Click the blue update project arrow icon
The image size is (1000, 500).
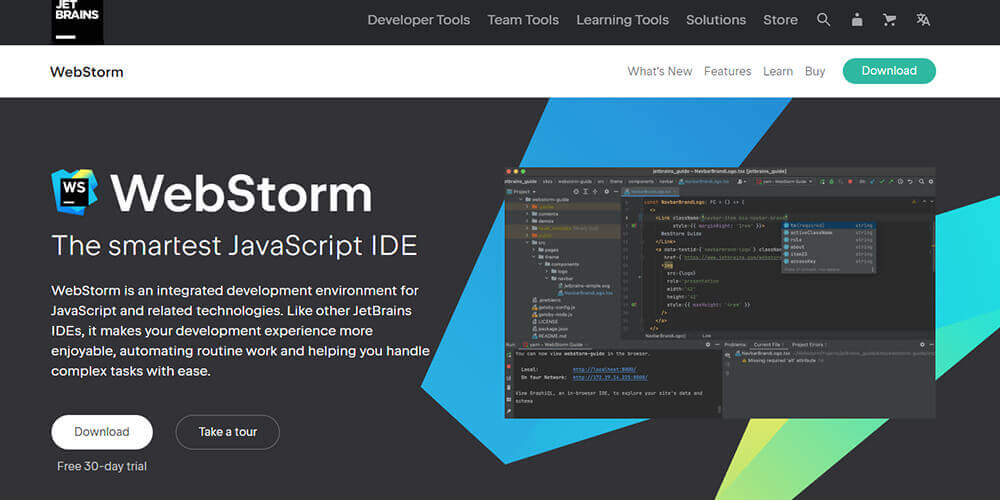pyautogui.click(x=872, y=182)
